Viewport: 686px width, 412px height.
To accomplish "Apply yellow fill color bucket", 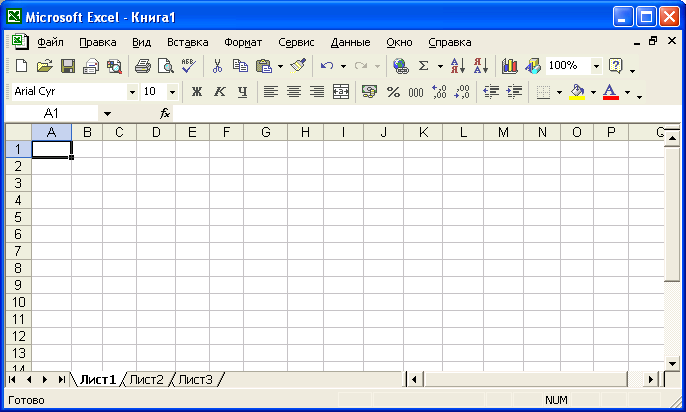I will (x=577, y=92).
